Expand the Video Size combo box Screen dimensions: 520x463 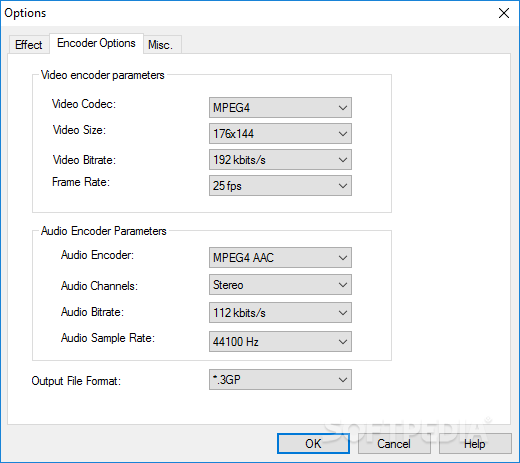[280, 133]
